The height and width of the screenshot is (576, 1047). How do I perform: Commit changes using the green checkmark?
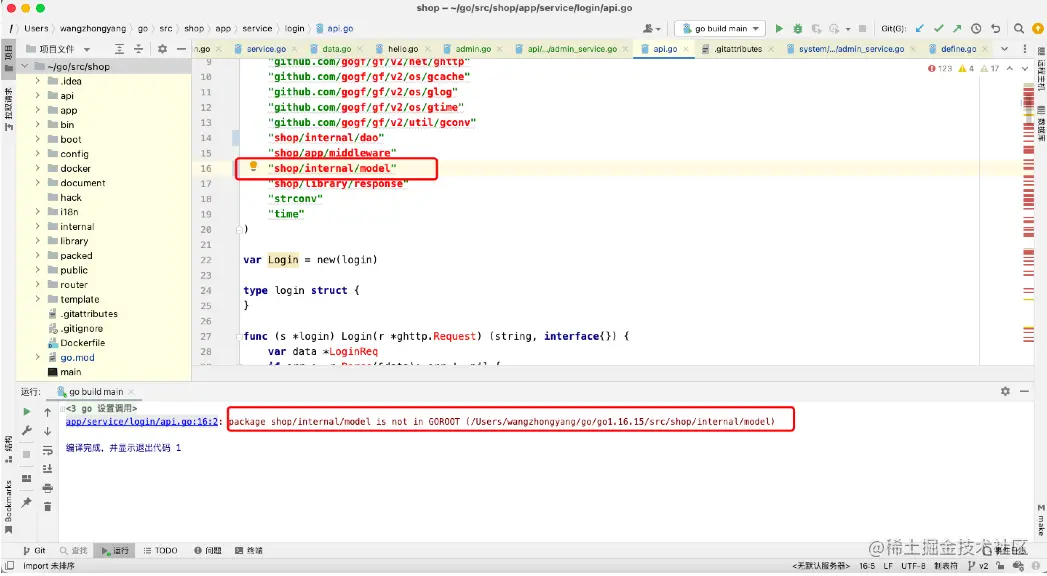pos(938,29)
